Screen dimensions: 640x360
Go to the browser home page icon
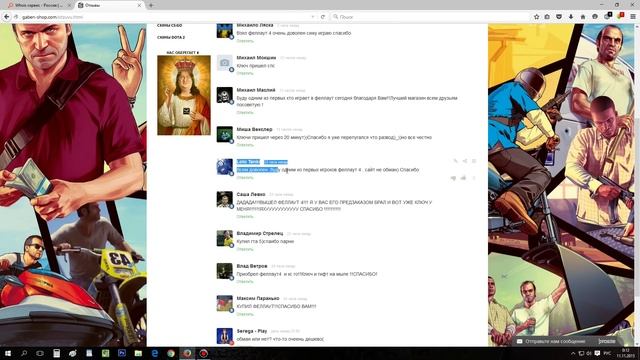coord(583,17)
